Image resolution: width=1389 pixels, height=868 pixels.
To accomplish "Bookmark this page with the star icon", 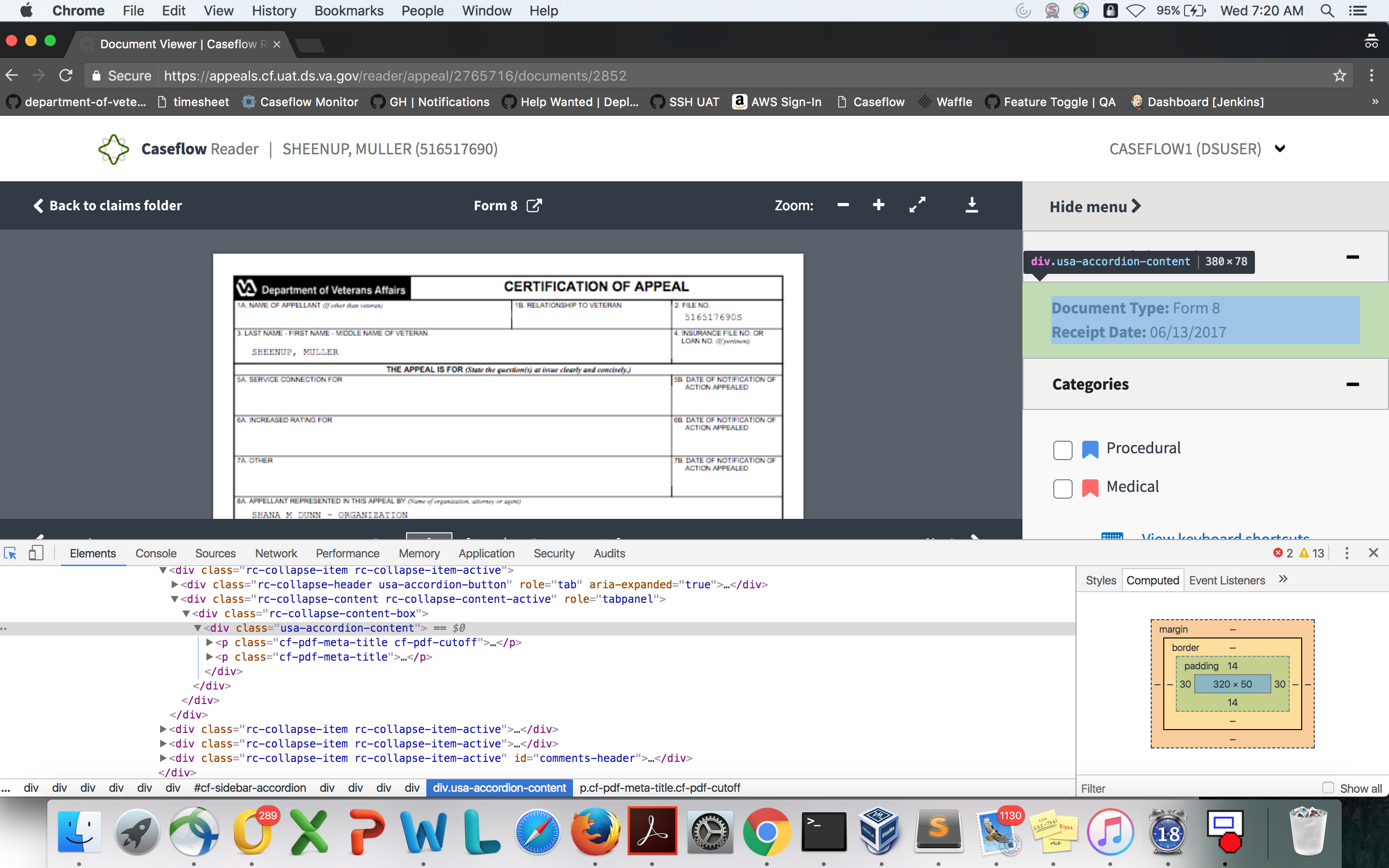I will coord(1340,76).
